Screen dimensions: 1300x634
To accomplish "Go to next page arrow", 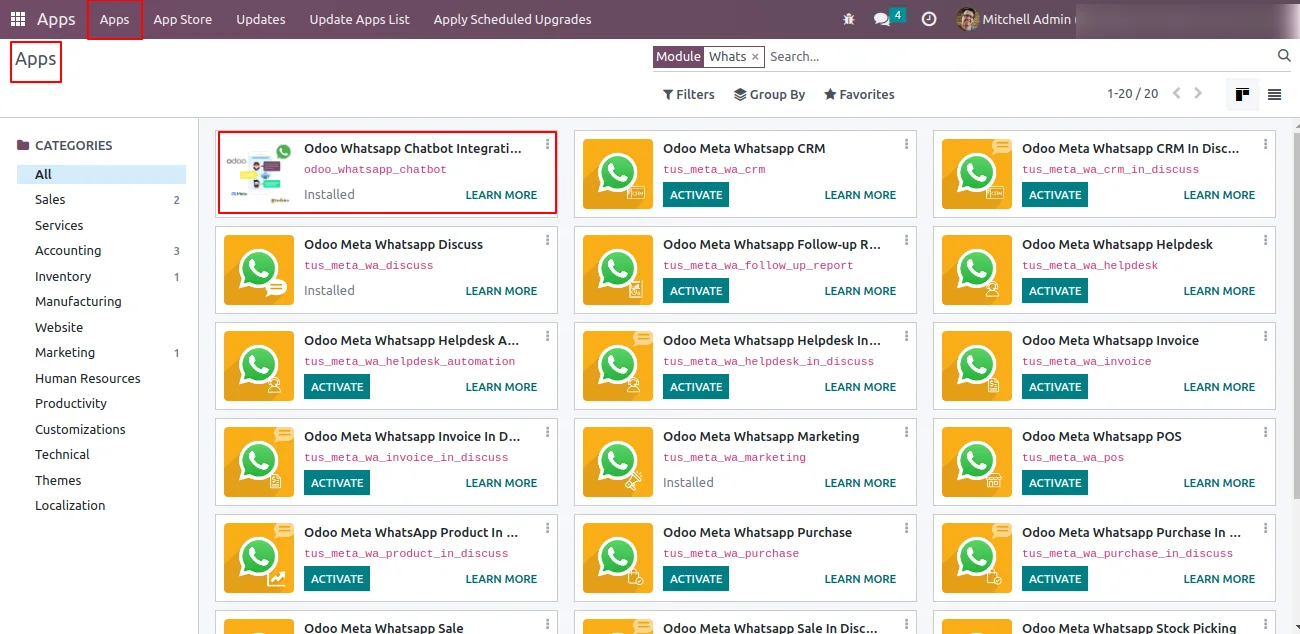I will tap(1198, 93).
